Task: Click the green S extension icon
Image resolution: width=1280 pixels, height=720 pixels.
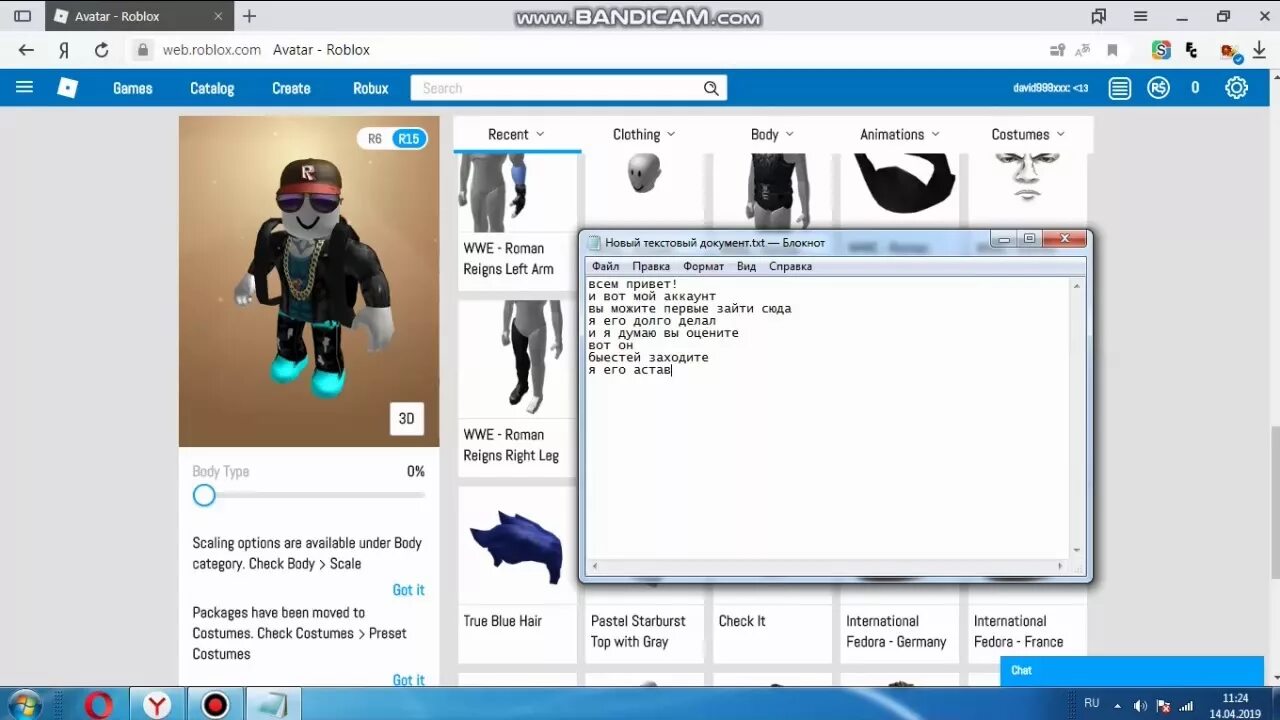Action: [1161, 50]
